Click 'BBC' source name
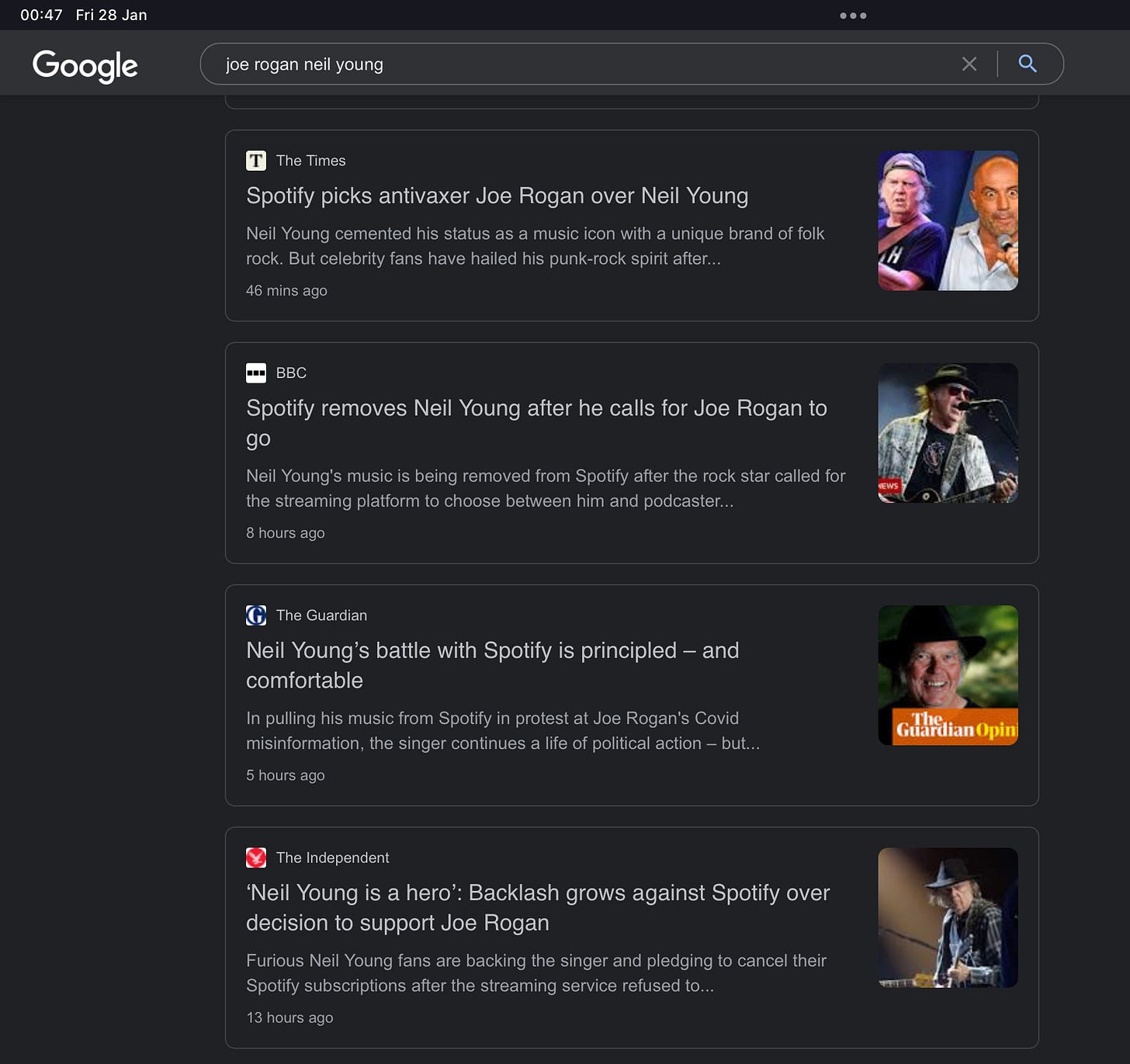Screen dimensions: 1130x1064 [291, 373]
